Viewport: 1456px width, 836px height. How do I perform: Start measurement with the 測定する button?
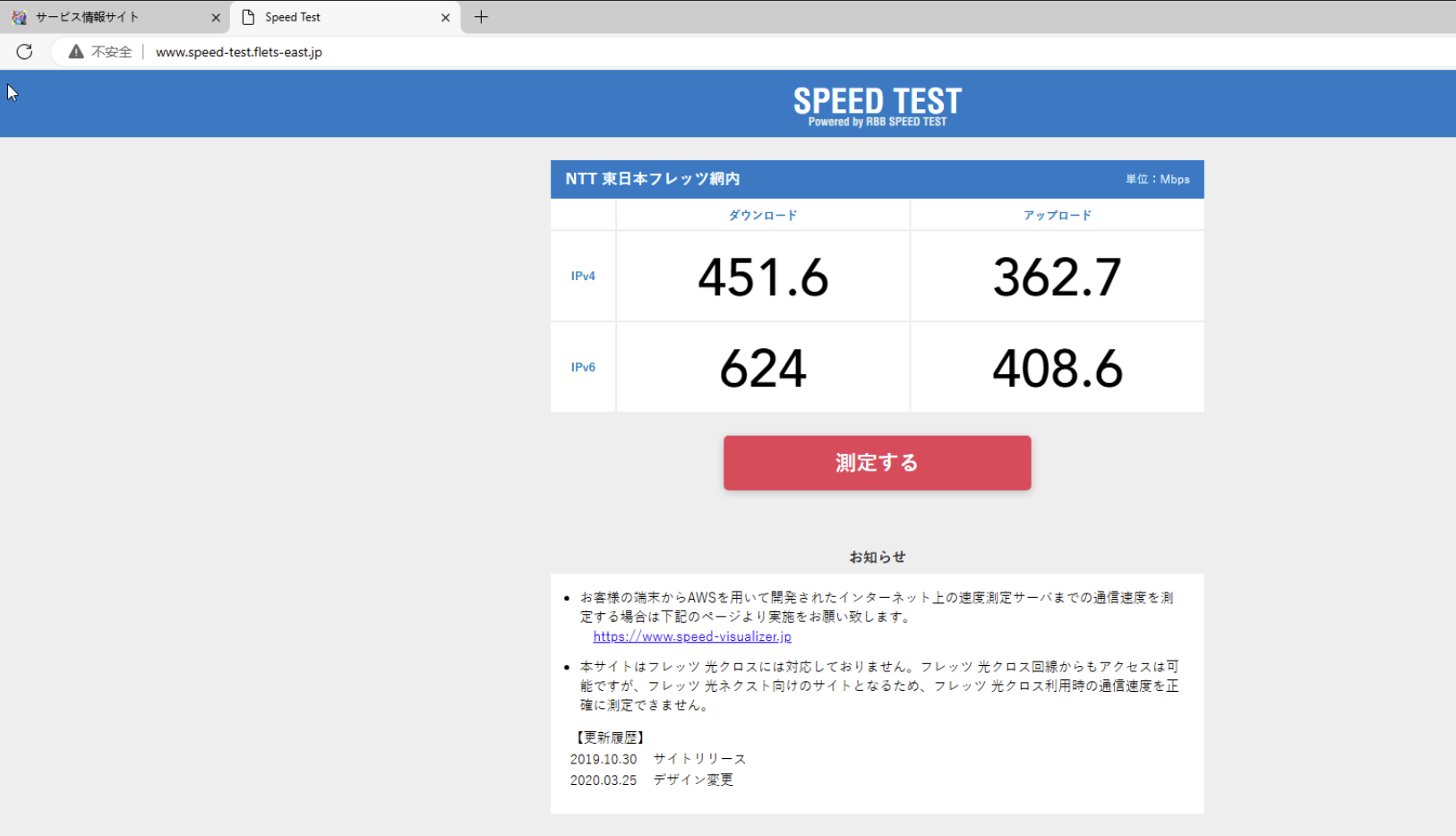[877, 463]
